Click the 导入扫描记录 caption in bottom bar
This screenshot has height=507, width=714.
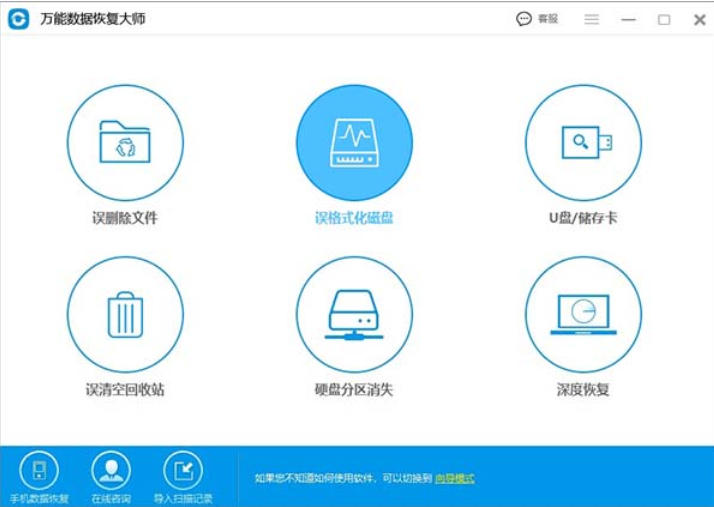point(183,498)
